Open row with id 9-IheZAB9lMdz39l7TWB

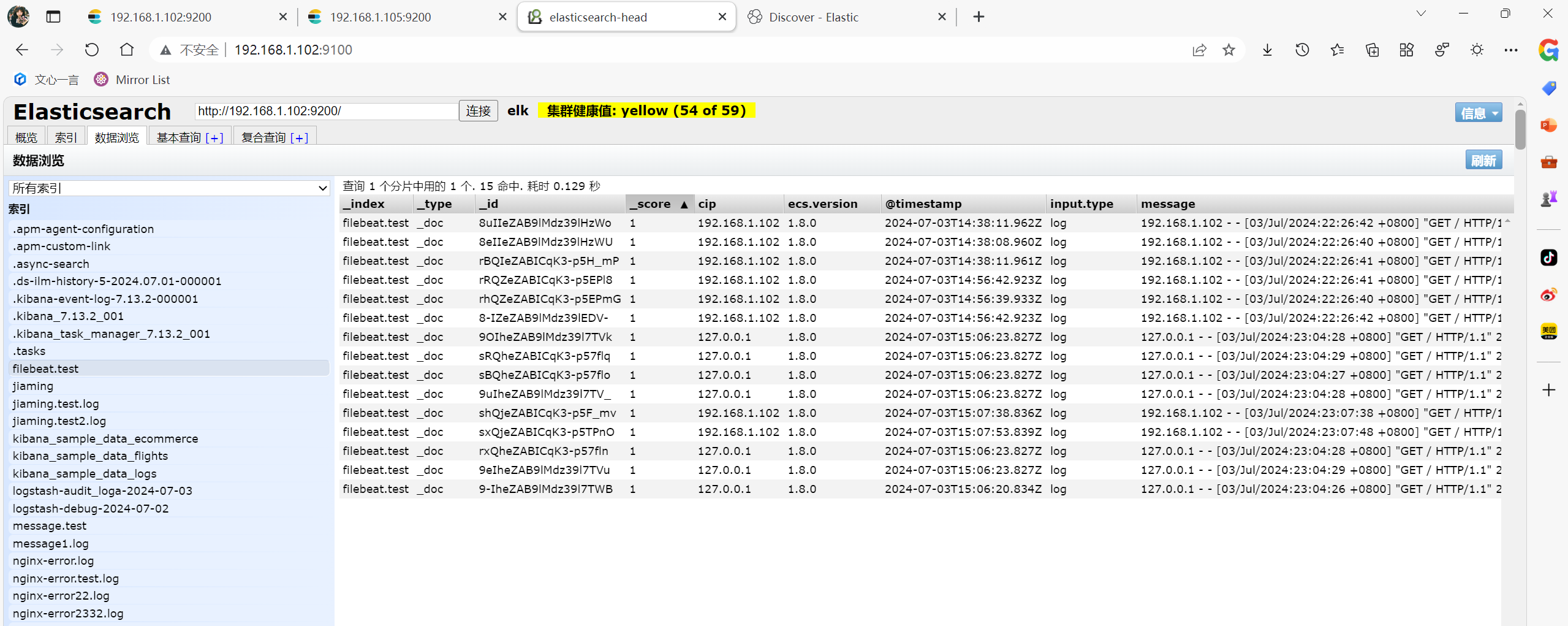(x=921, y=489)
